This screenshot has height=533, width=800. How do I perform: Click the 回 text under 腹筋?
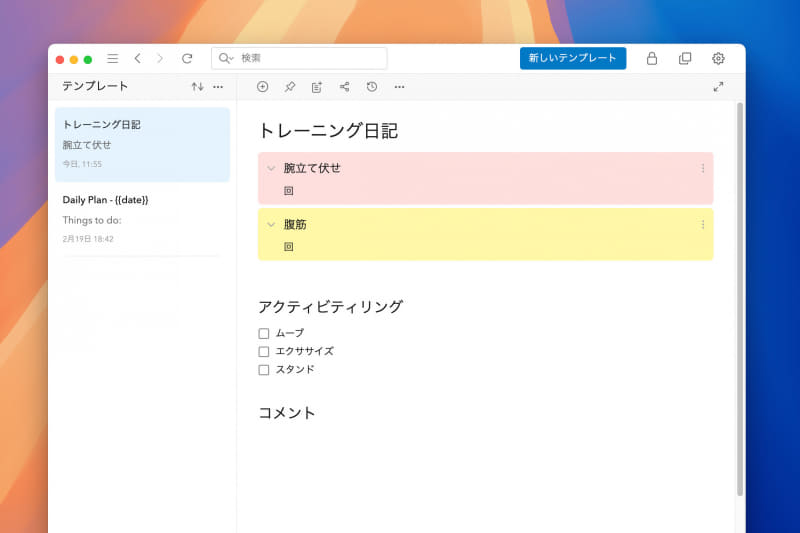(289, 247)
